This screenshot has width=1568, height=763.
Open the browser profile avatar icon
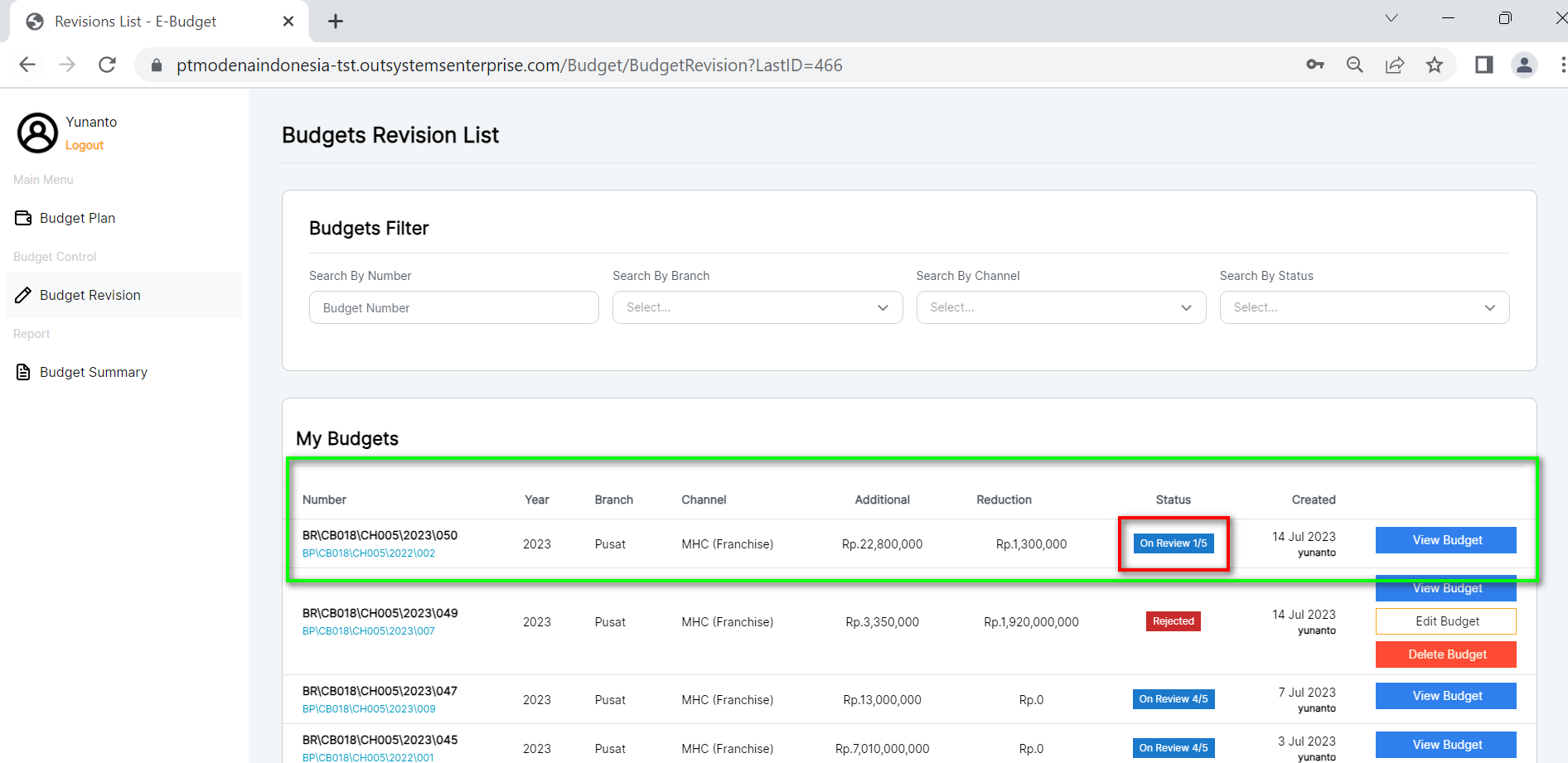click(x=1524, y=65)
